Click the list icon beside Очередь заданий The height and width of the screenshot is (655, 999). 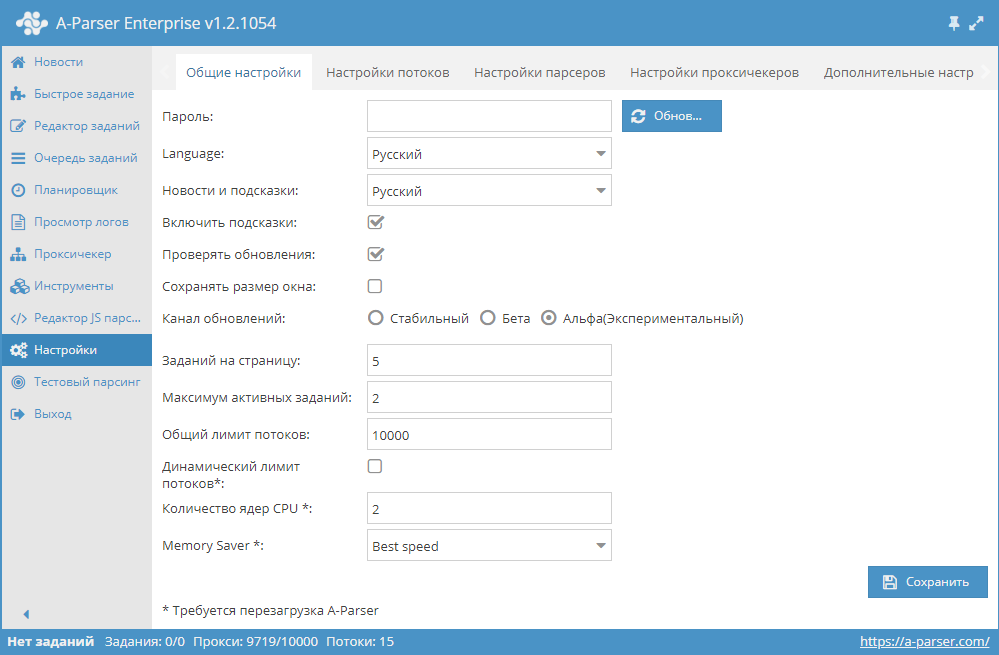pyautogui.click(x=18, y=158)
